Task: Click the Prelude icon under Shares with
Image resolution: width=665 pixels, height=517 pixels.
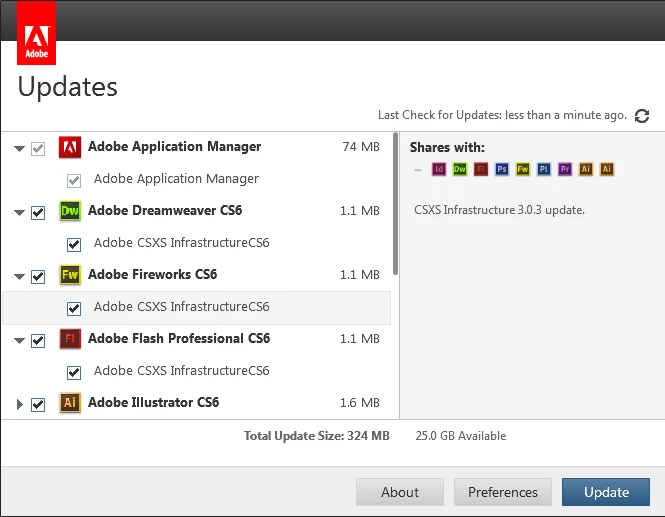Action: (544, 169)
